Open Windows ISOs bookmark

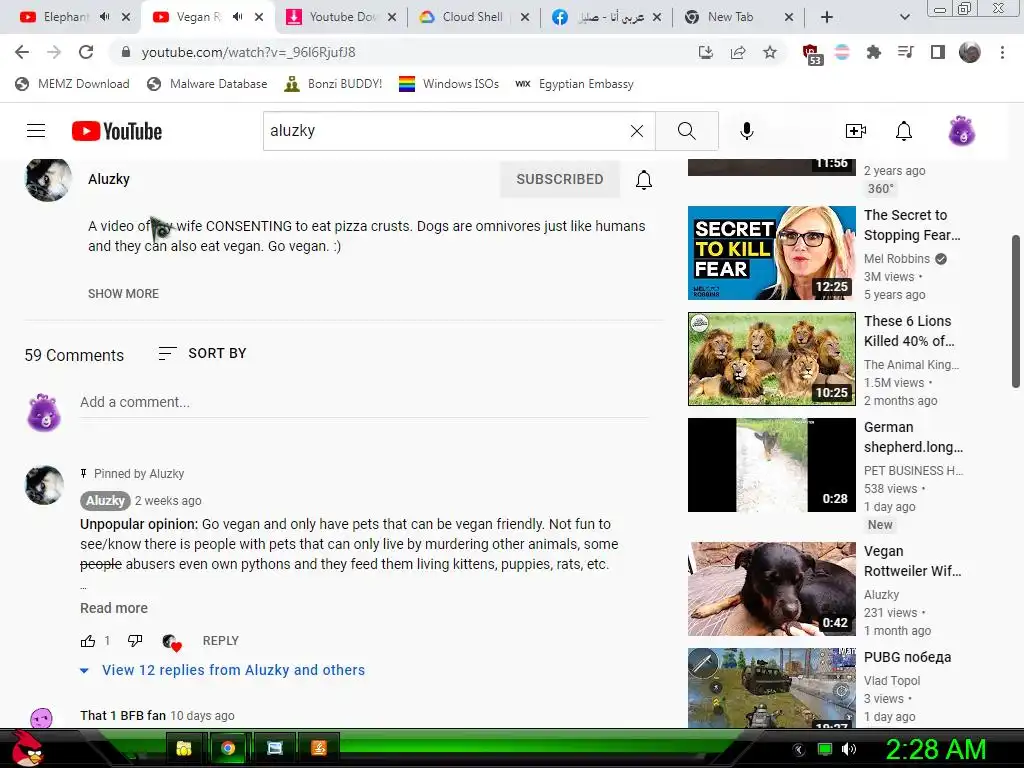point(449,84)
